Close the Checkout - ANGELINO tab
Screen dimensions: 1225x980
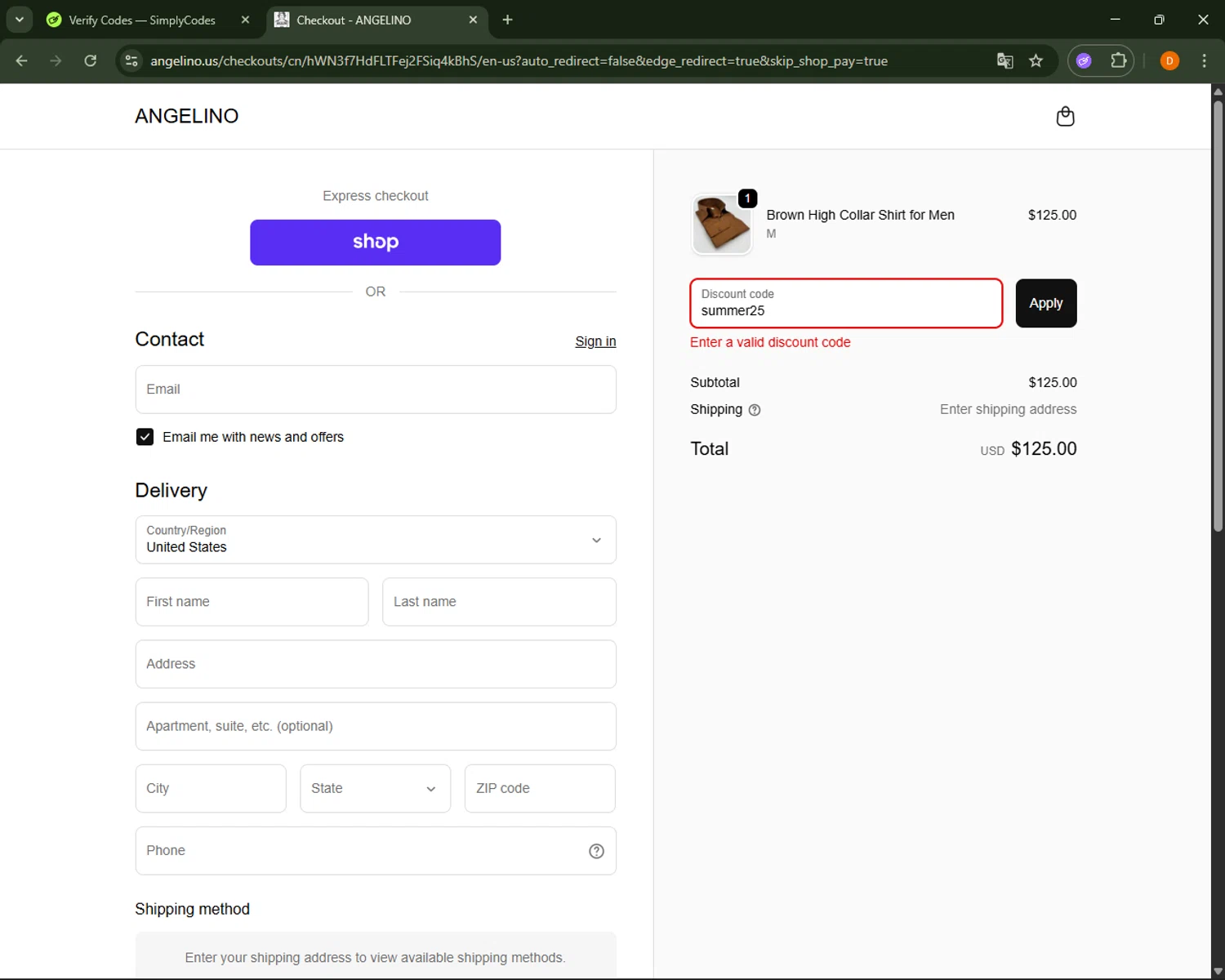pyautogui.click(x=473, y=20)
